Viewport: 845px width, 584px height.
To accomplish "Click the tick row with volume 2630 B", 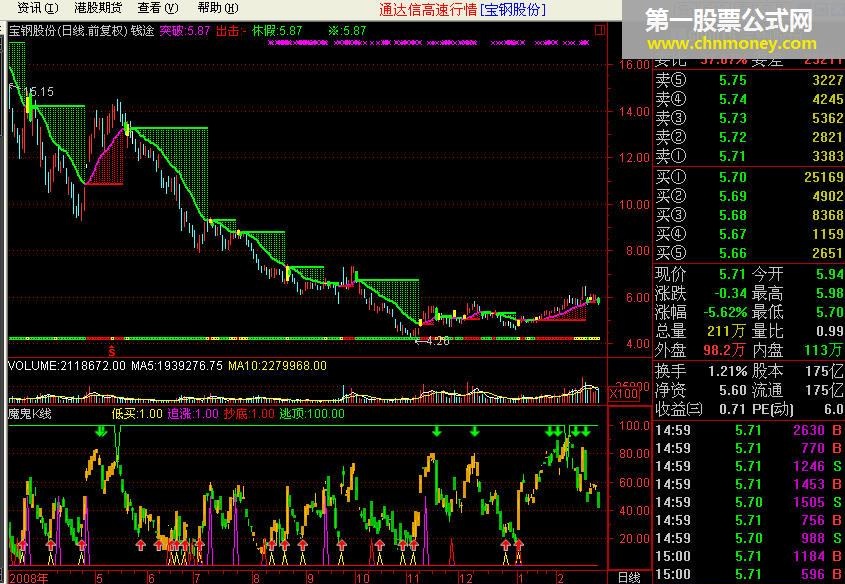I will pos(749,430).
